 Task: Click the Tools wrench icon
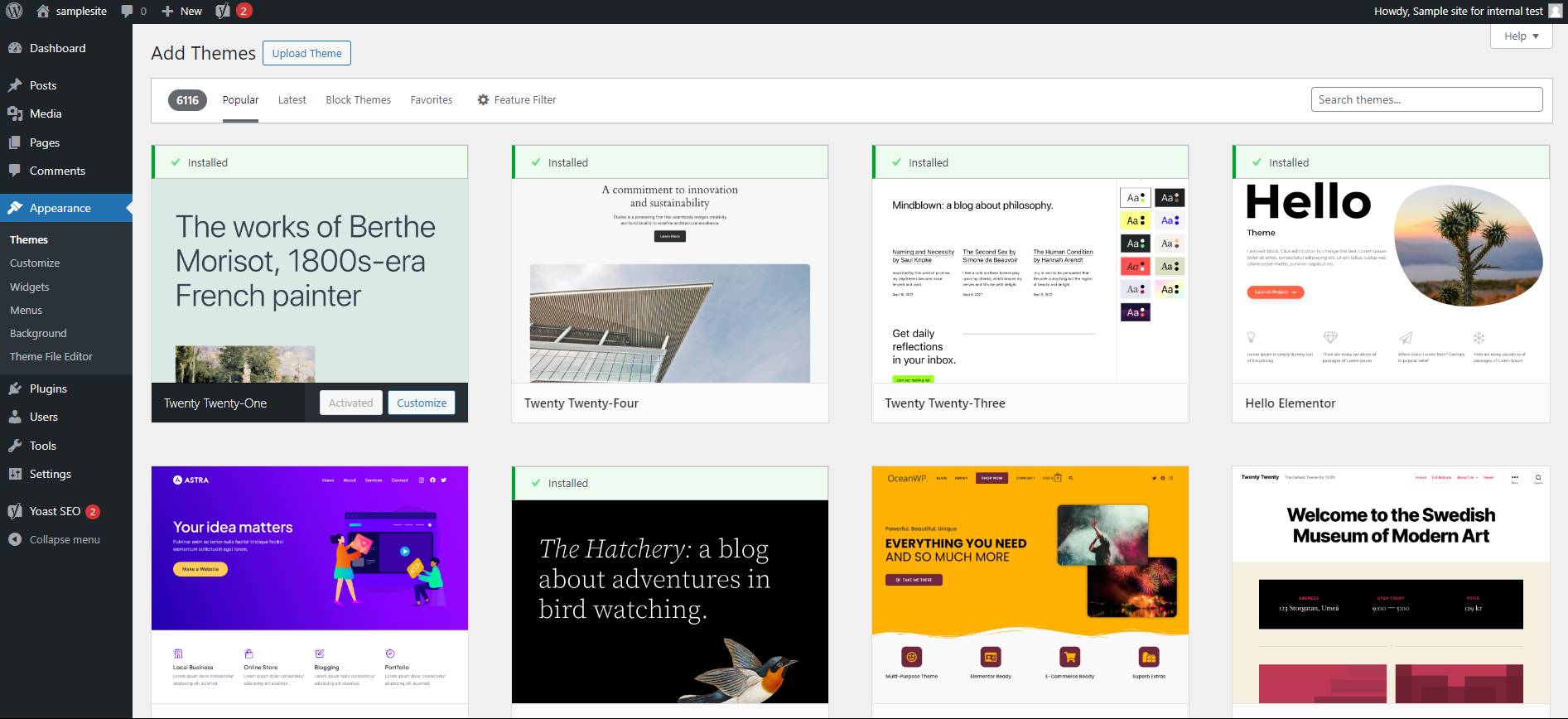point(15,446)
